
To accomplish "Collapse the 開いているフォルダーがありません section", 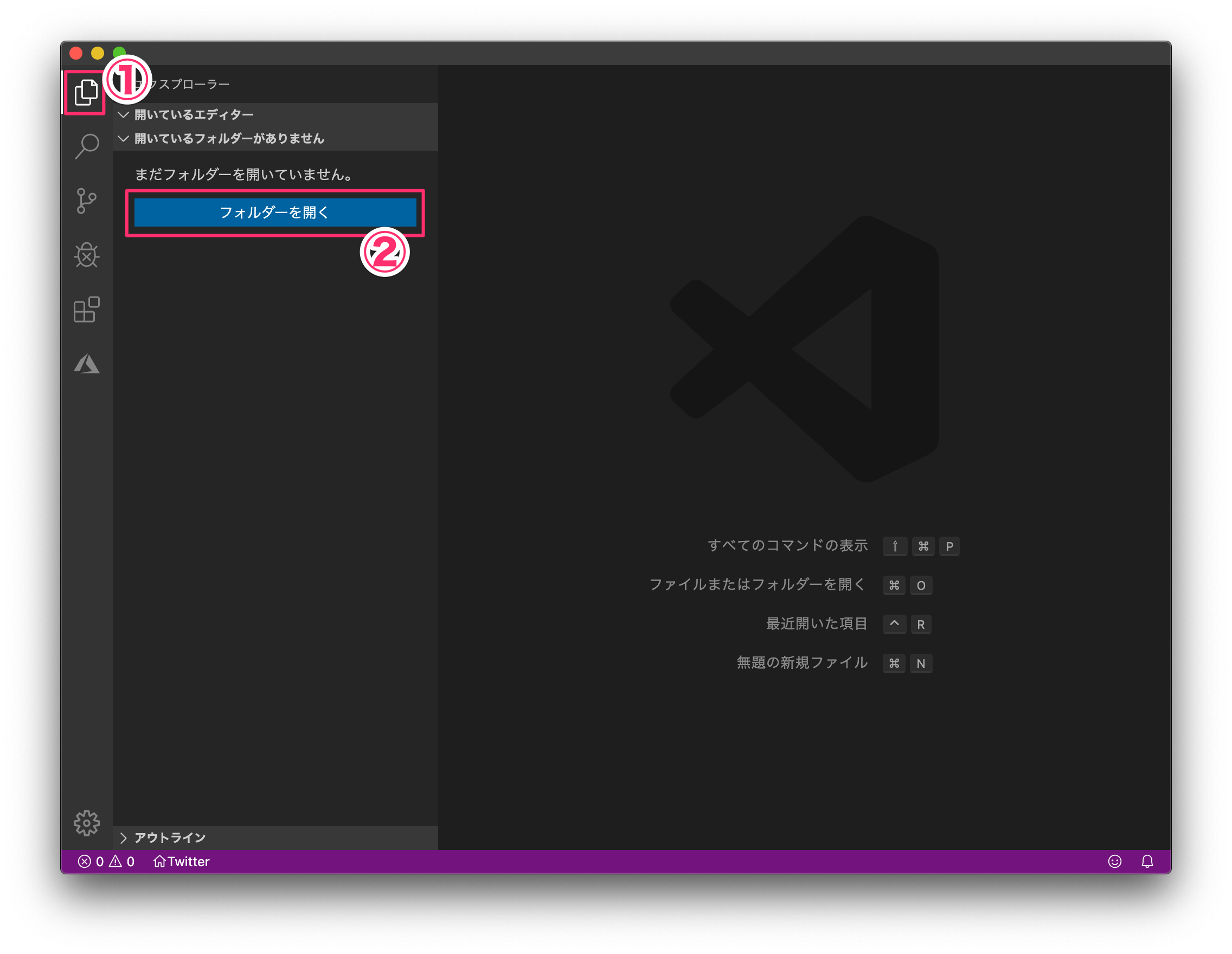I will coord(275,138).
